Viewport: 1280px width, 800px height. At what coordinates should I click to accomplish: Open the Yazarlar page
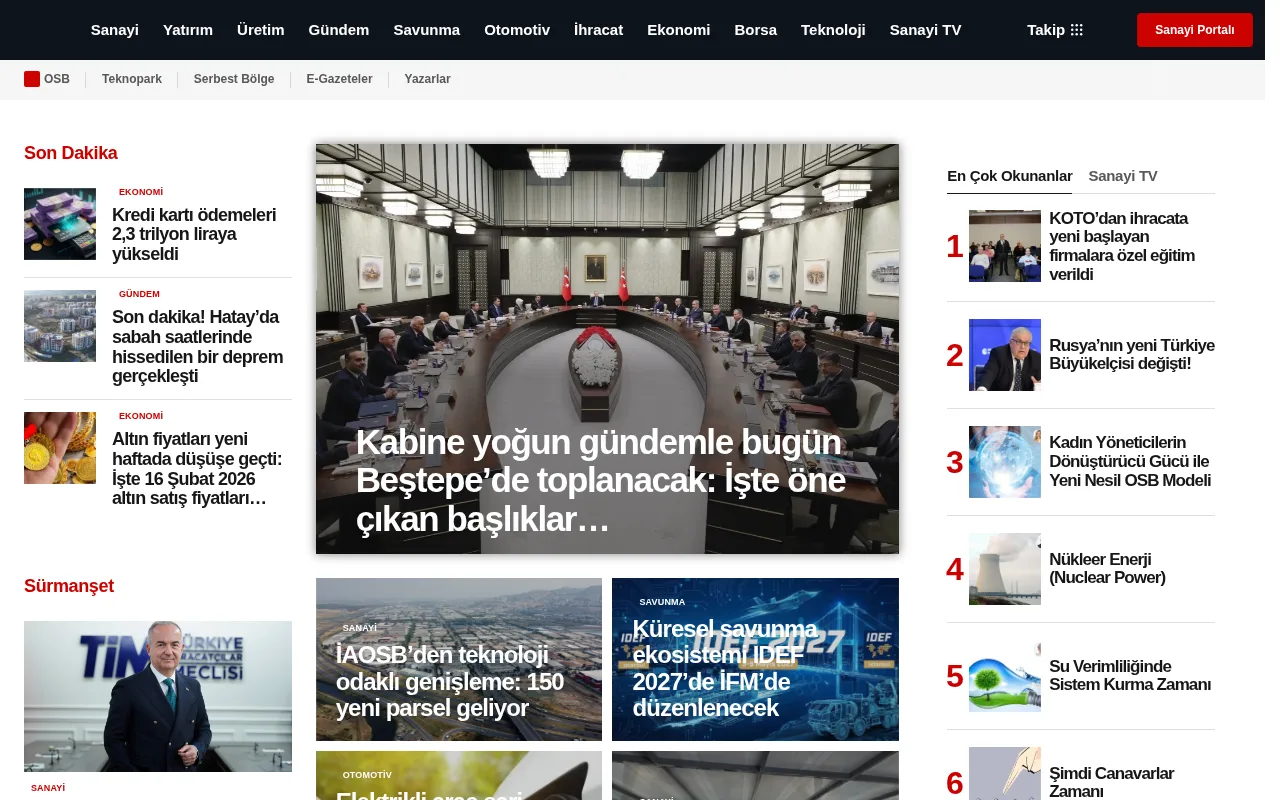(427, 79)
